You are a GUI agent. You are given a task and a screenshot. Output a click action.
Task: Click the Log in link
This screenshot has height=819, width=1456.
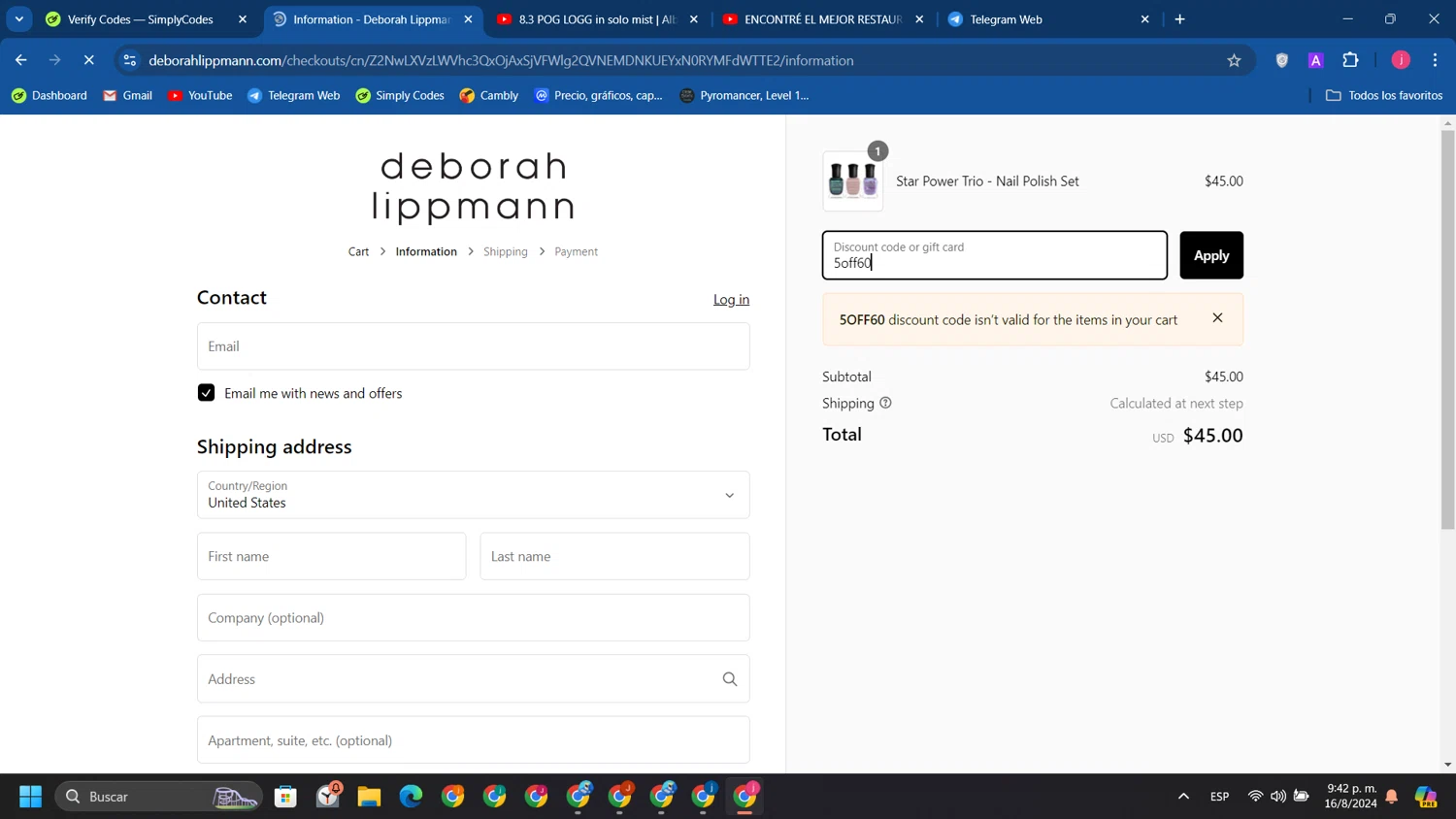click(731, 299)
